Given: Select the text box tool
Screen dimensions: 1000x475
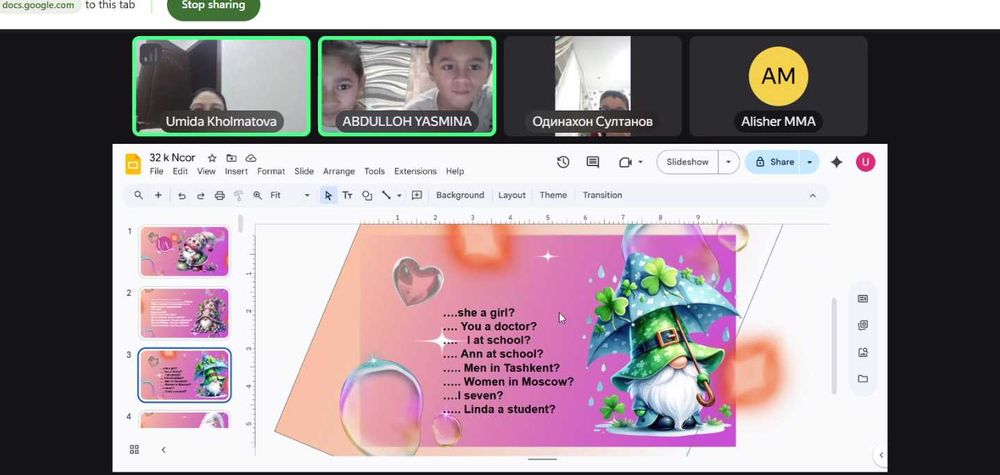Looking at the screenshot, I should coord(348,195).
